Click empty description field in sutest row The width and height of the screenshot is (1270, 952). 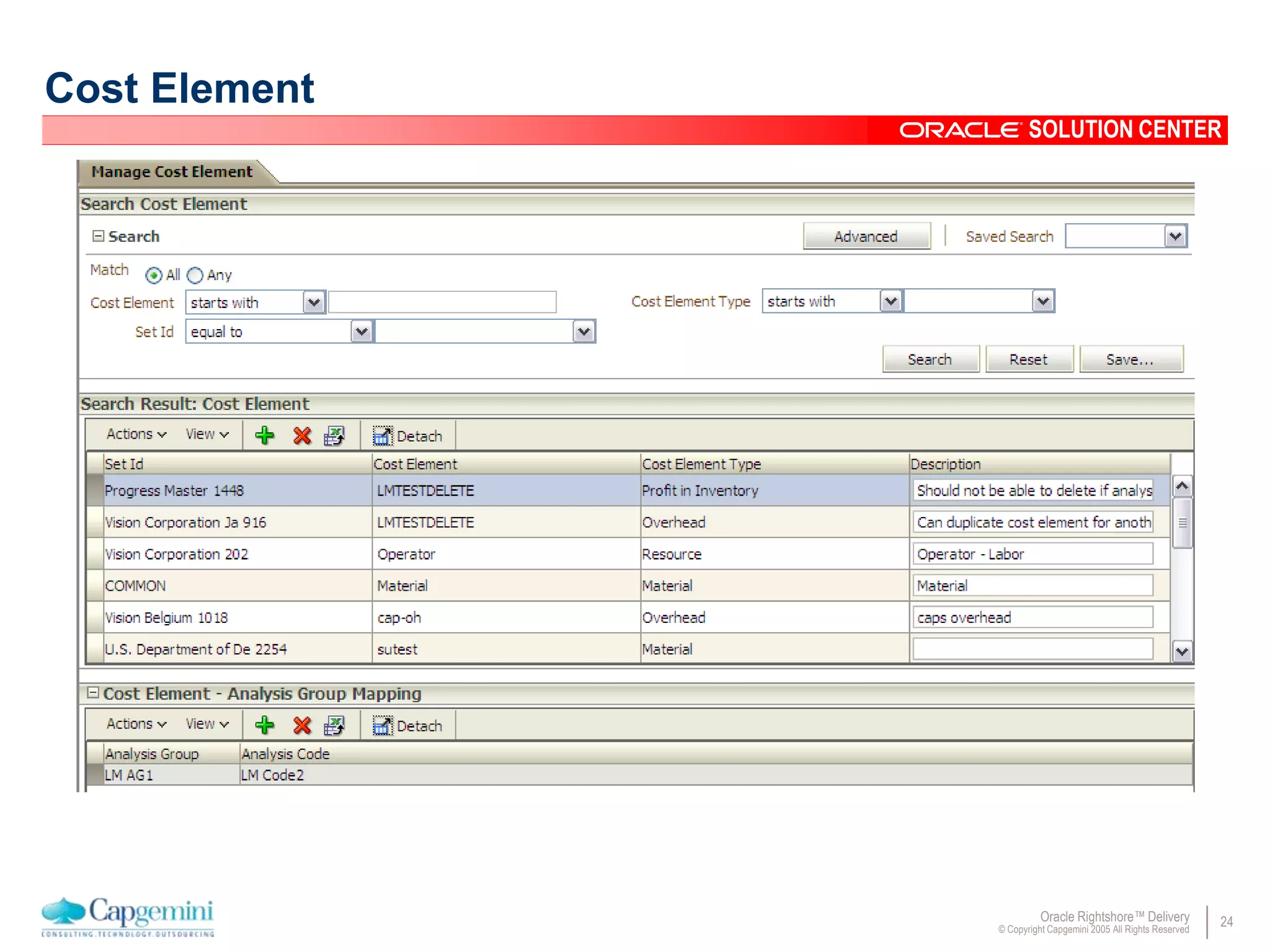click(x=1033, y=650)
